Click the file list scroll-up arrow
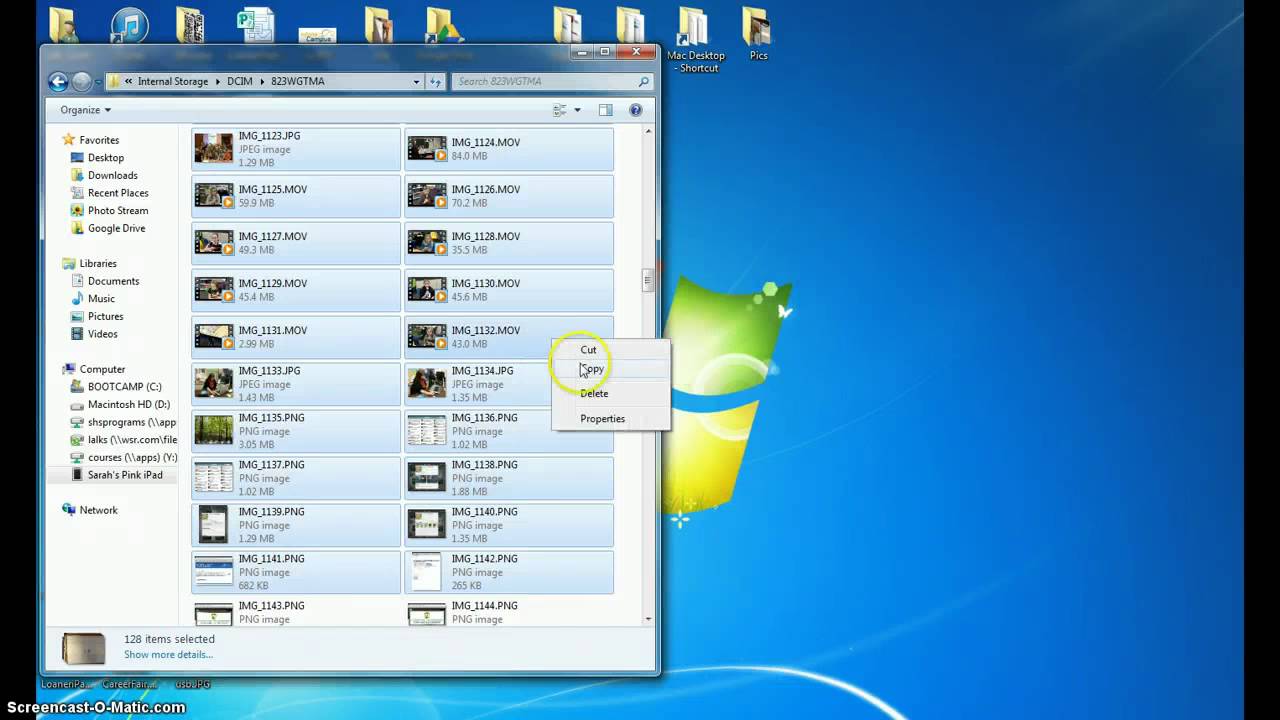 click(648, 131)
